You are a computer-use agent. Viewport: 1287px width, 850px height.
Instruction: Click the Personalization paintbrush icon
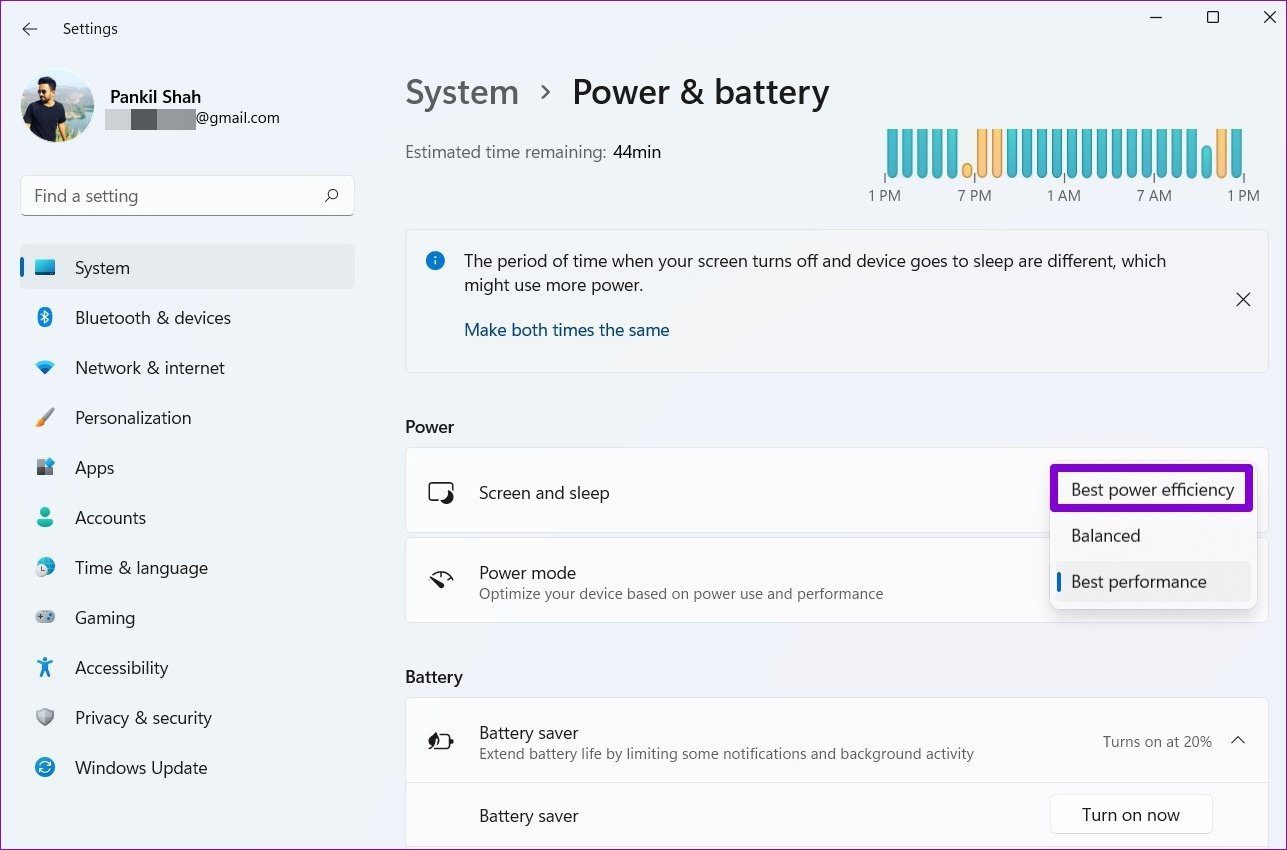[45, 418]
